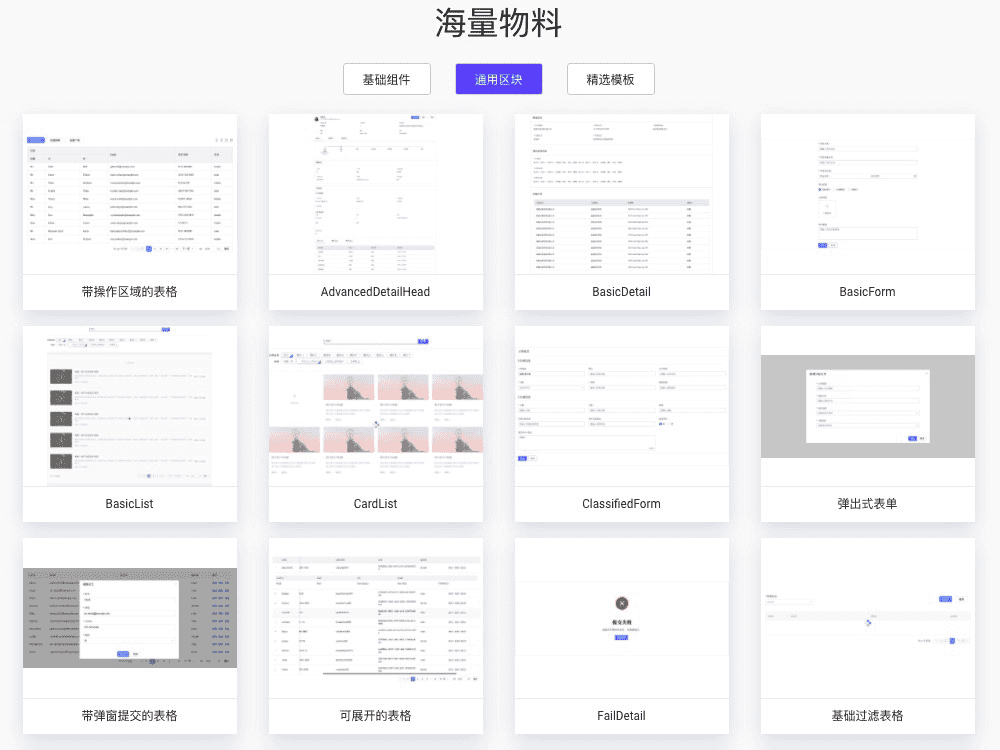Open the 精选模板 tab
The width and height of the screenshot is (1000, 750).
pyautogui.click(x=610, y=79)
